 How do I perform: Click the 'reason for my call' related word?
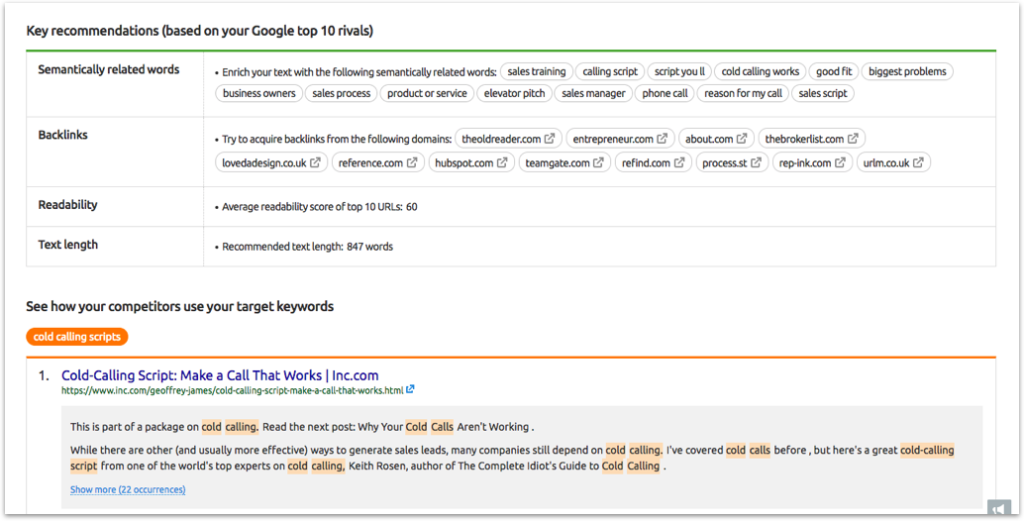pos(743,93)
